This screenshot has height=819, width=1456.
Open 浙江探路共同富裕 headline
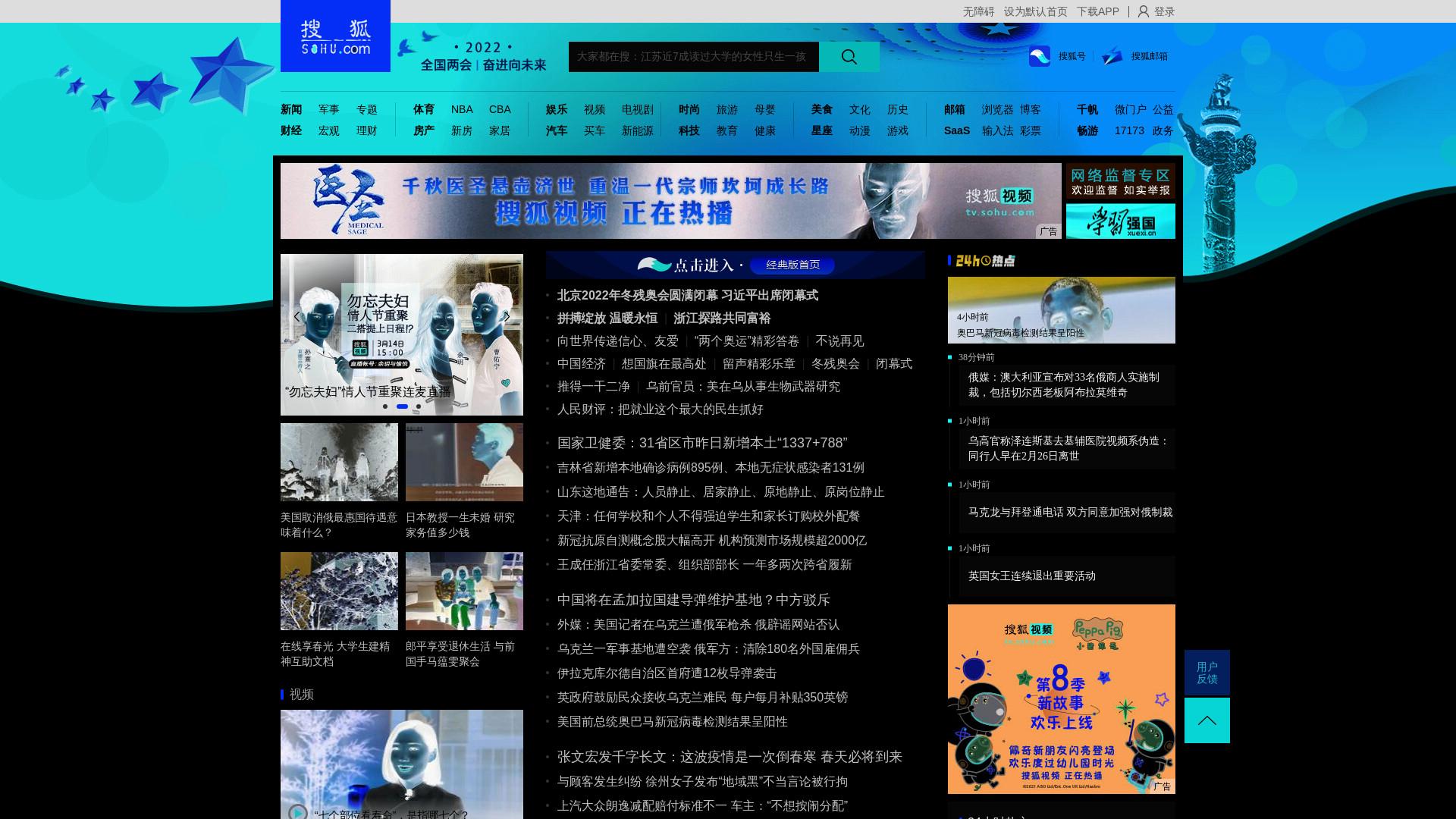pyautogui.click(x=722, y=318)
